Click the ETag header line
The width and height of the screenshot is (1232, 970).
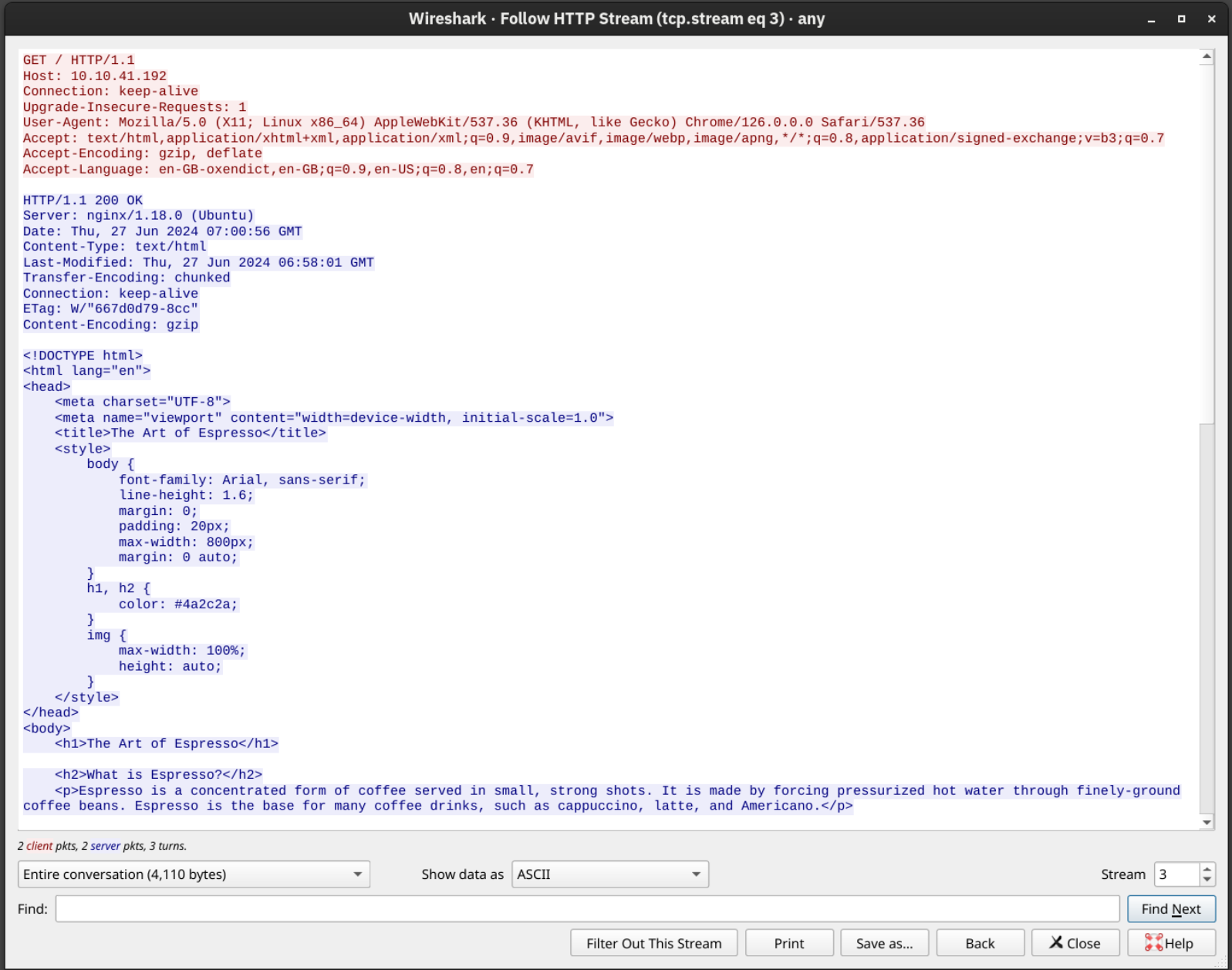110,309
